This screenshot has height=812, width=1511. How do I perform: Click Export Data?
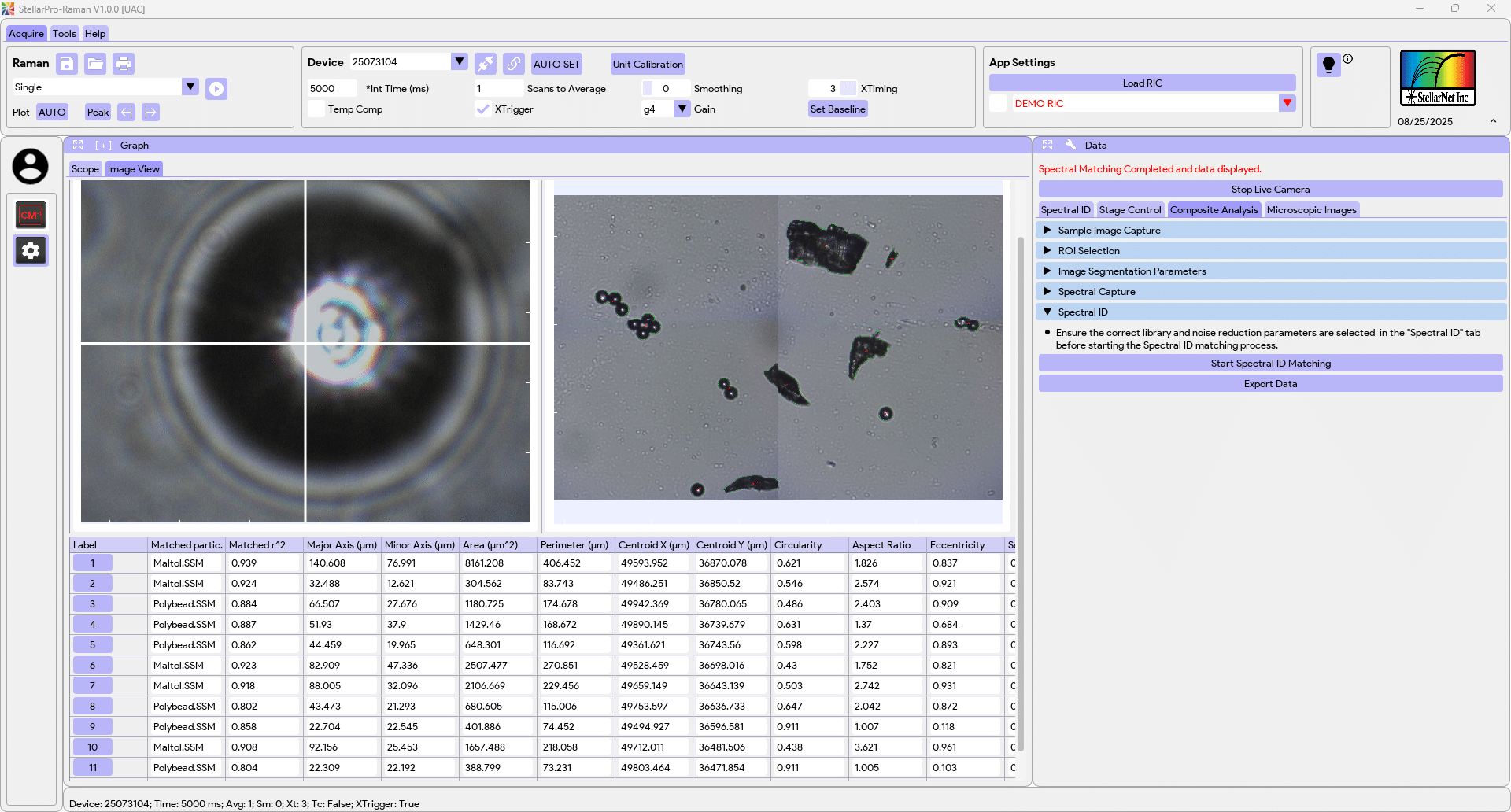pyautogui.click(x=1270, y=384)
